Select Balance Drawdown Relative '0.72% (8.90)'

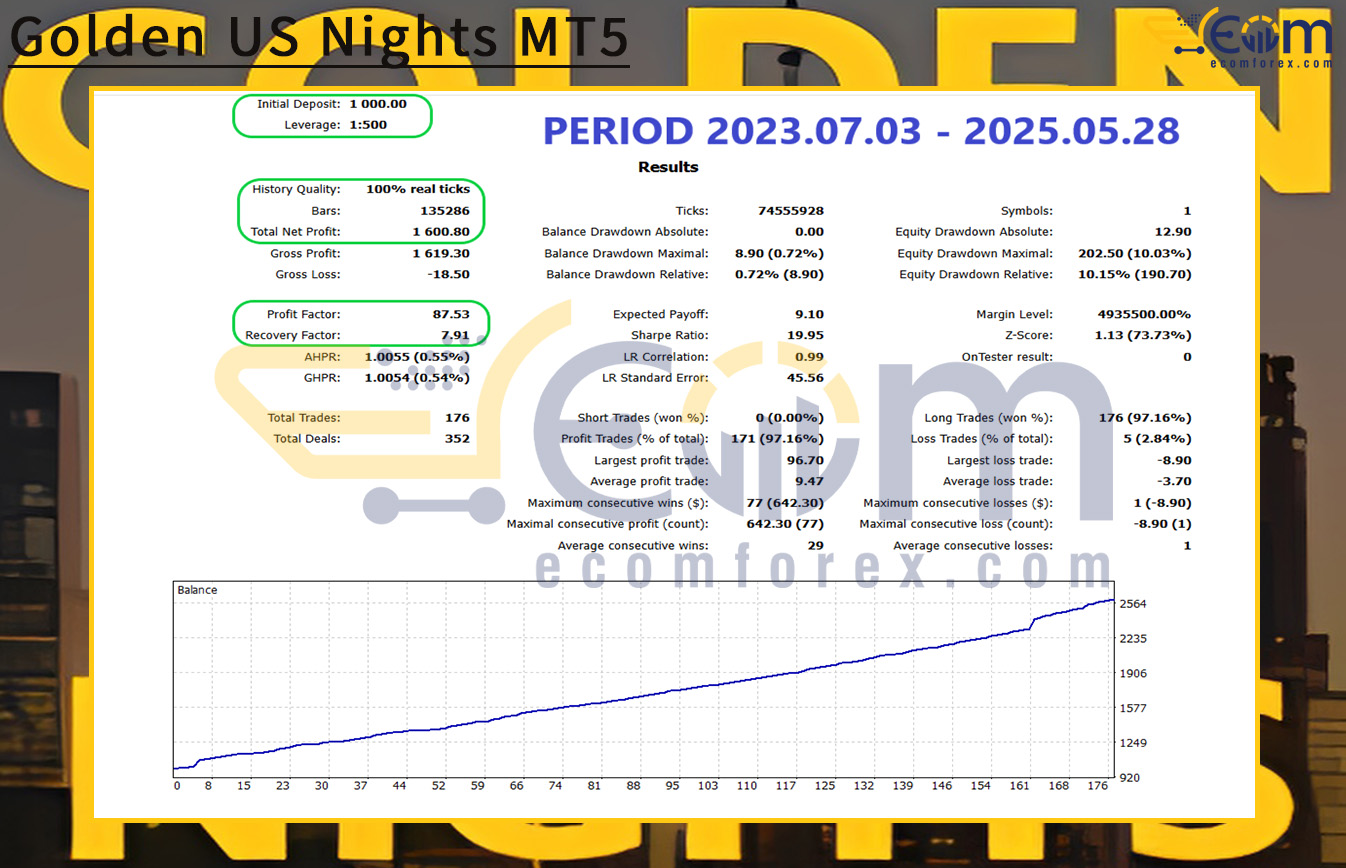pyautogui.click(x=778, y=274)
